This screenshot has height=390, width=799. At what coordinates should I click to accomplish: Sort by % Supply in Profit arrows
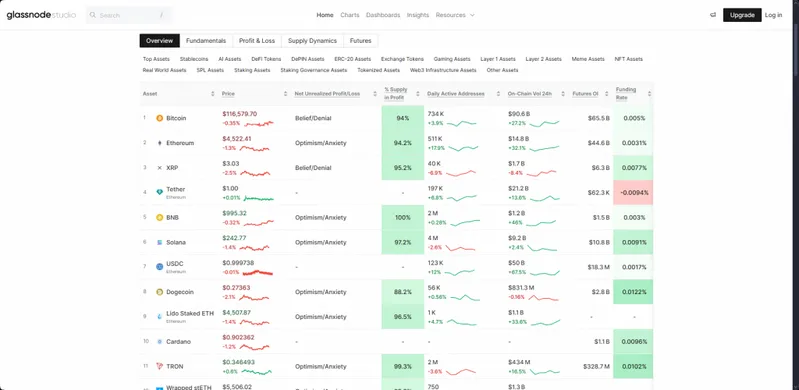click(x=417, y=94)
